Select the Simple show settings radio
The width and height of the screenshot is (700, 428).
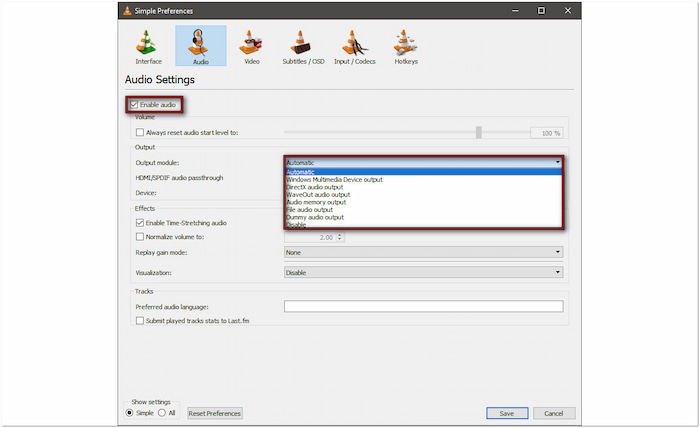pos(129,413)
